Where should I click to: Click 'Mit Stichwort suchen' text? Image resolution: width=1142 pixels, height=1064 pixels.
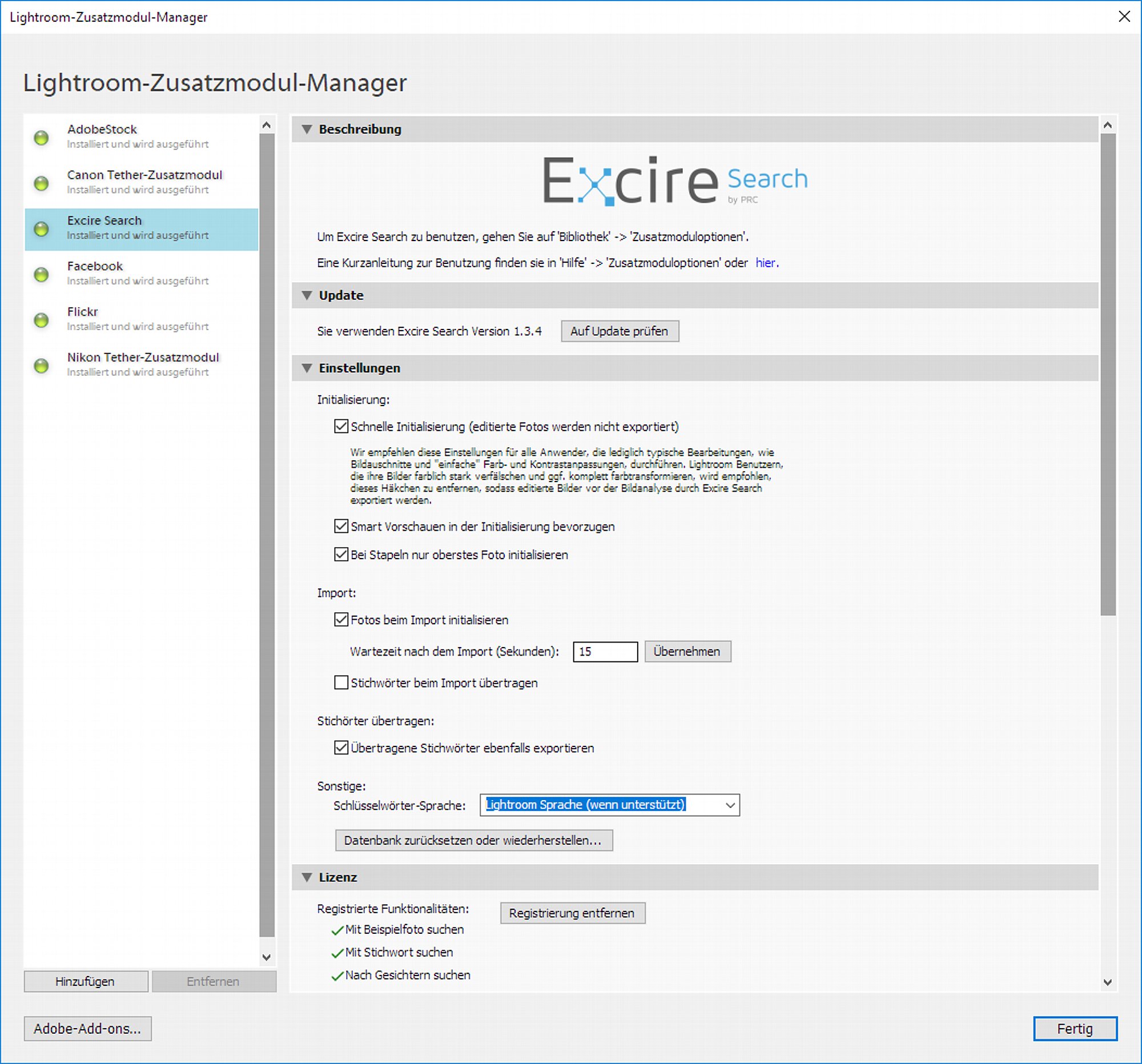point(399,953)
